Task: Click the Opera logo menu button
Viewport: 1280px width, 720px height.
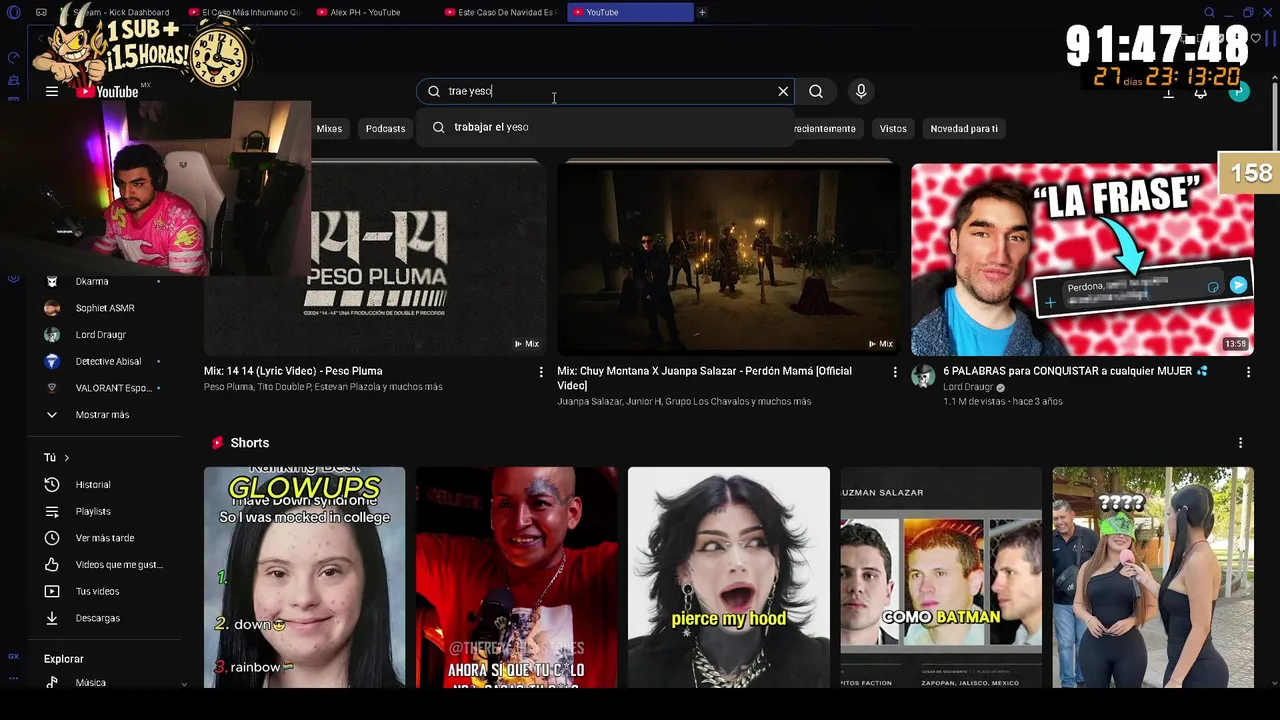Action: tap(13, 12)
